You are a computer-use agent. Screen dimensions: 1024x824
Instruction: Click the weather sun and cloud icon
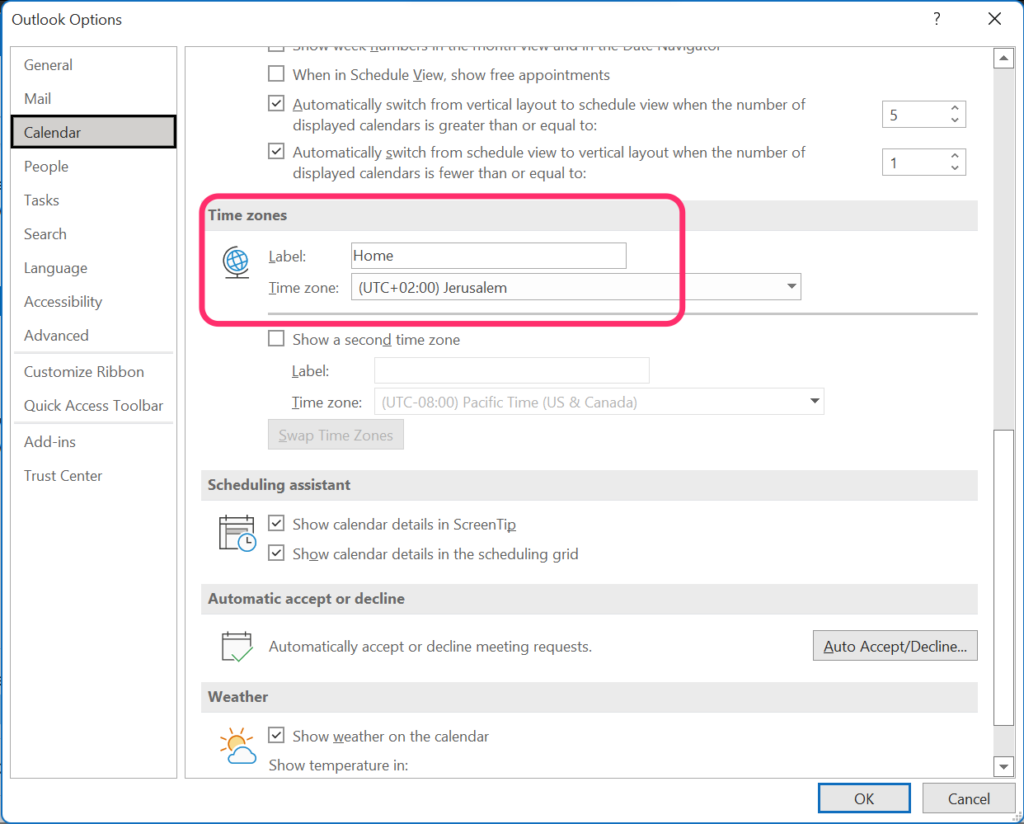[x=238, y=746]
